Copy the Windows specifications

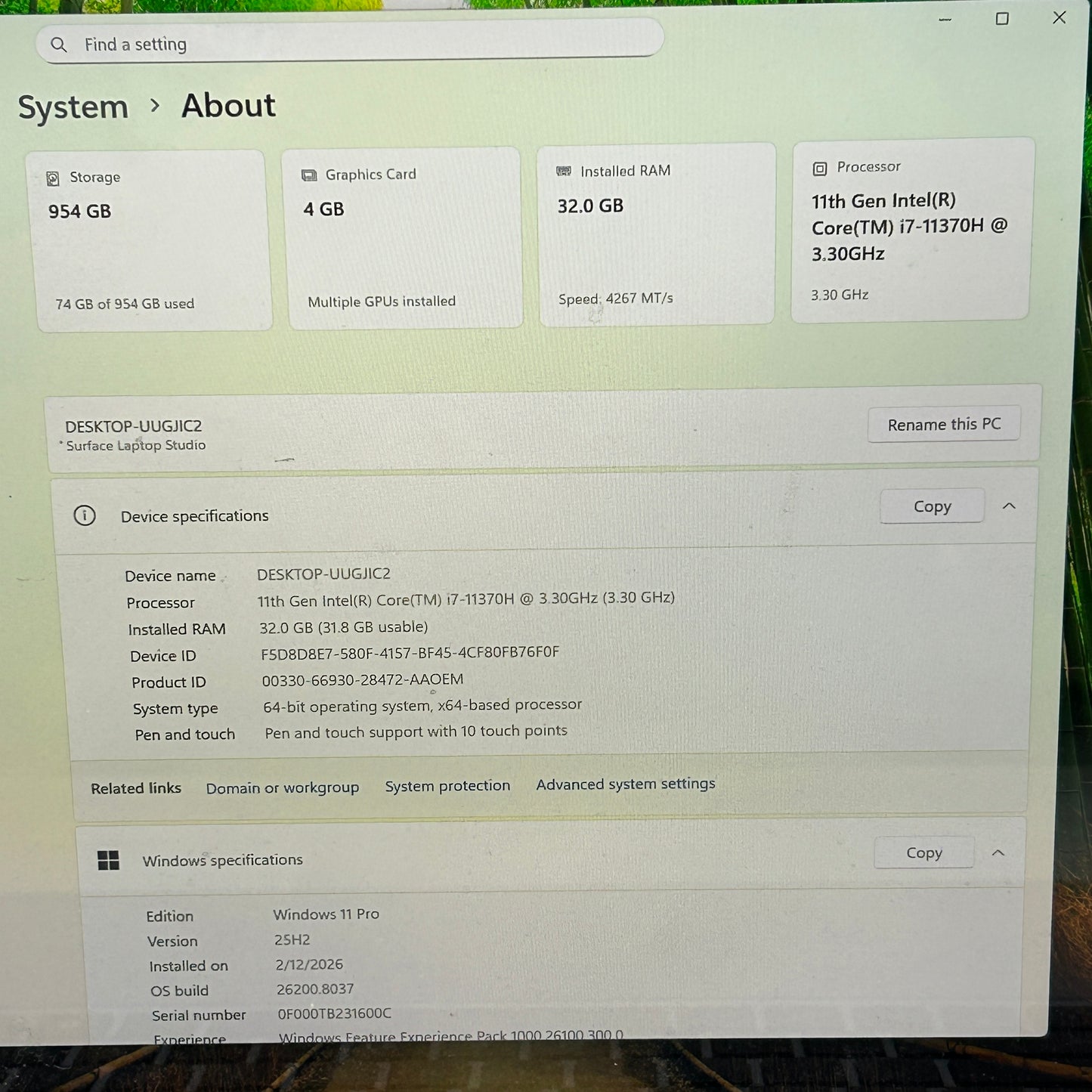tap(923, 852)
